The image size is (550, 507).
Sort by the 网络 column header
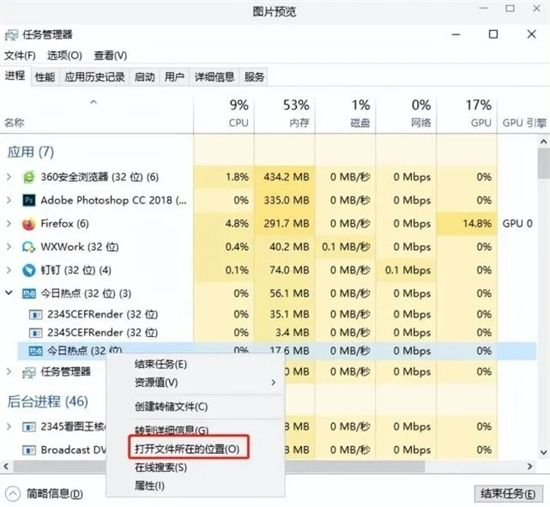[x=406, y=113]
